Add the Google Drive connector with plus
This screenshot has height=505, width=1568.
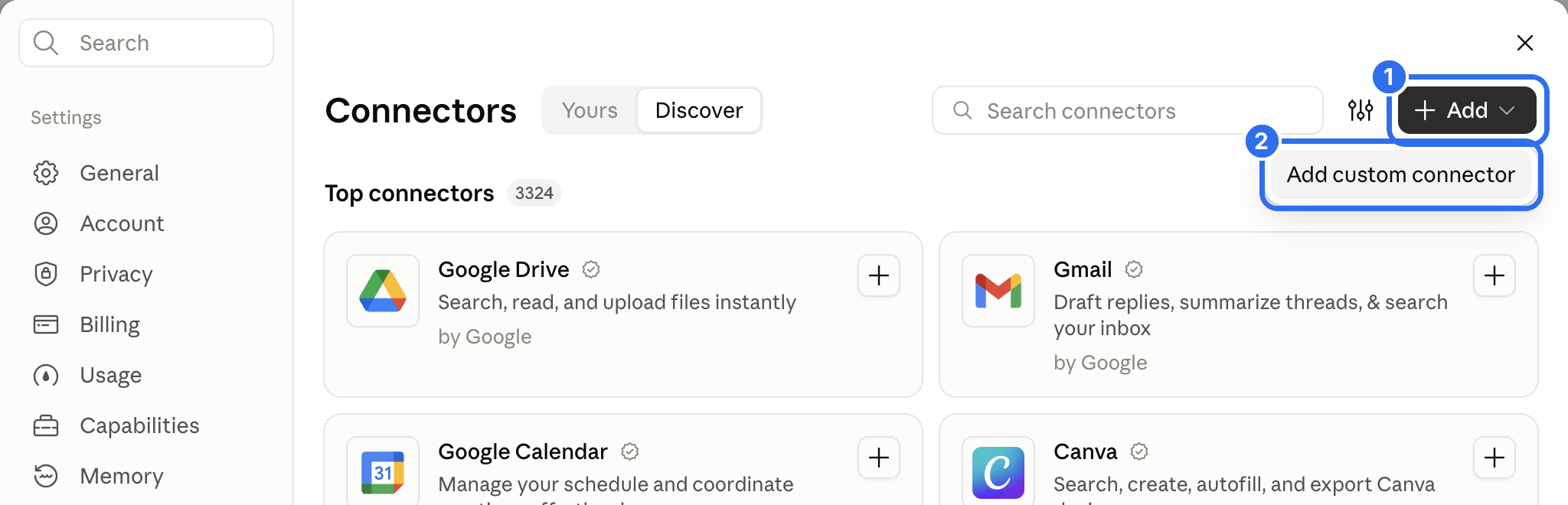(879, 275)
